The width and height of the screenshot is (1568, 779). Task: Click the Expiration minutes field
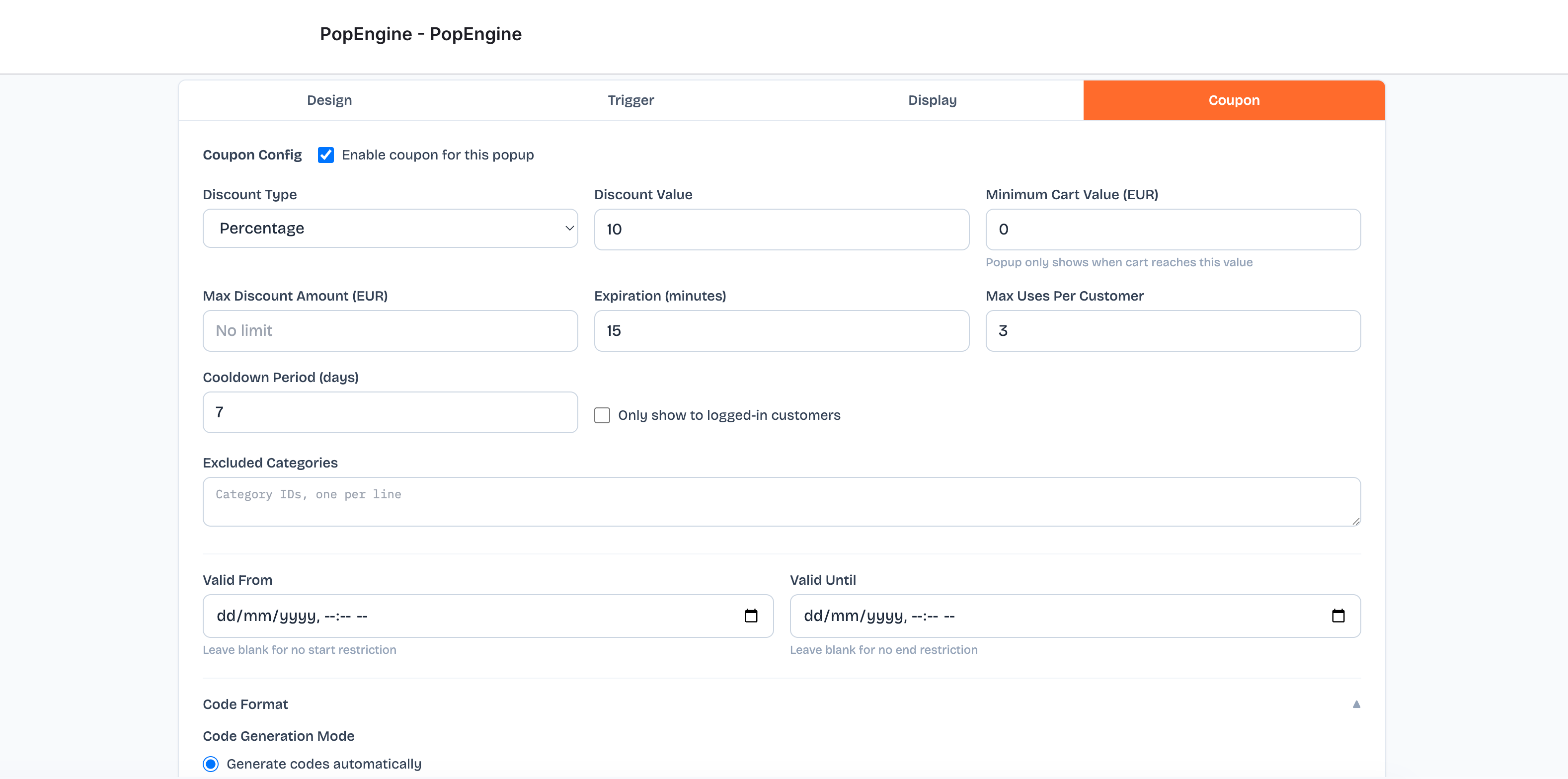click(781, 330)
